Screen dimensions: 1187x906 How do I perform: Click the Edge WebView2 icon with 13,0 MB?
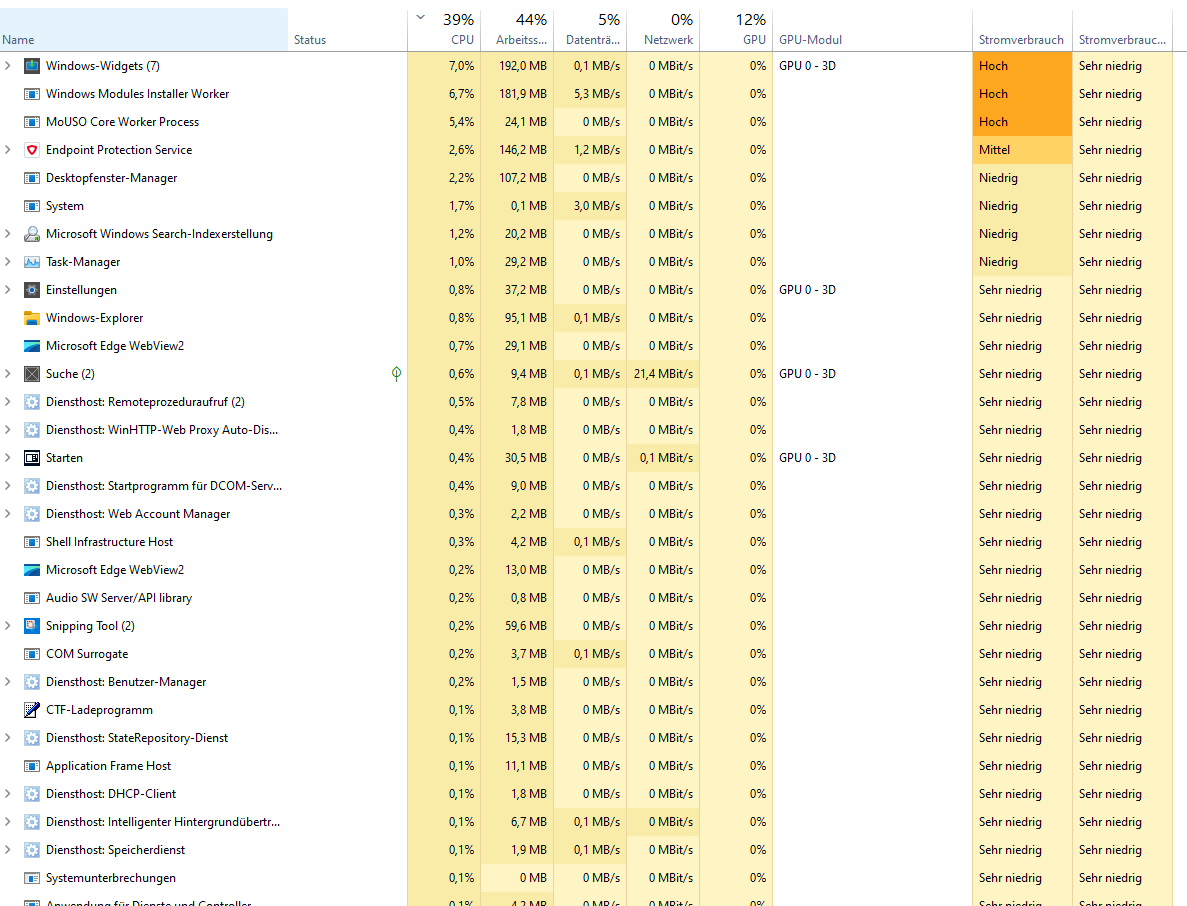tap(32, 570)
